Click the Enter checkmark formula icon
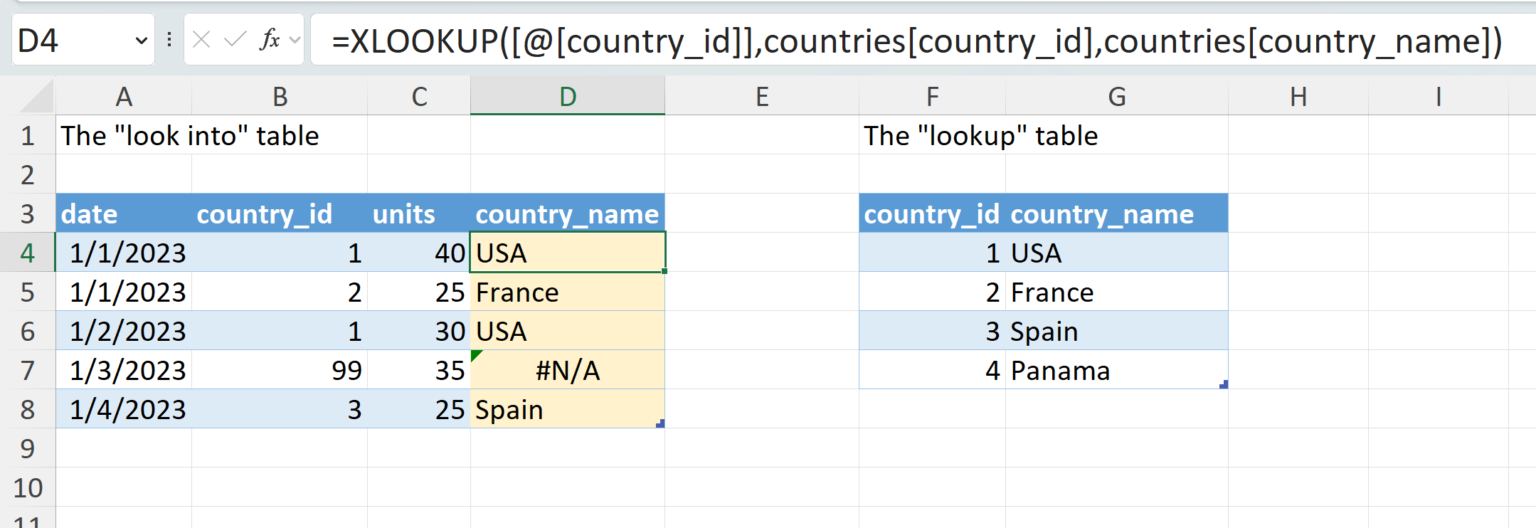1536x528 pixels. pyautogui.click(x=235, y=40)
